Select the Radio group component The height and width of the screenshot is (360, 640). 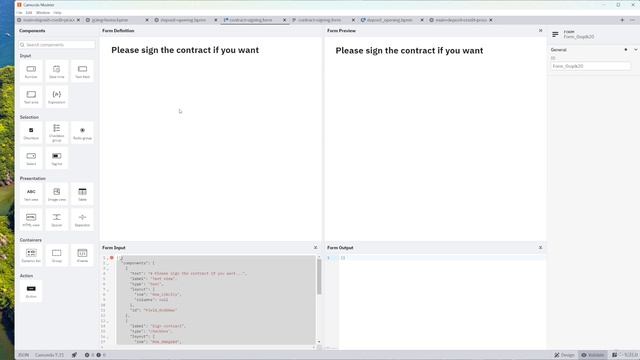coord(82,133)
